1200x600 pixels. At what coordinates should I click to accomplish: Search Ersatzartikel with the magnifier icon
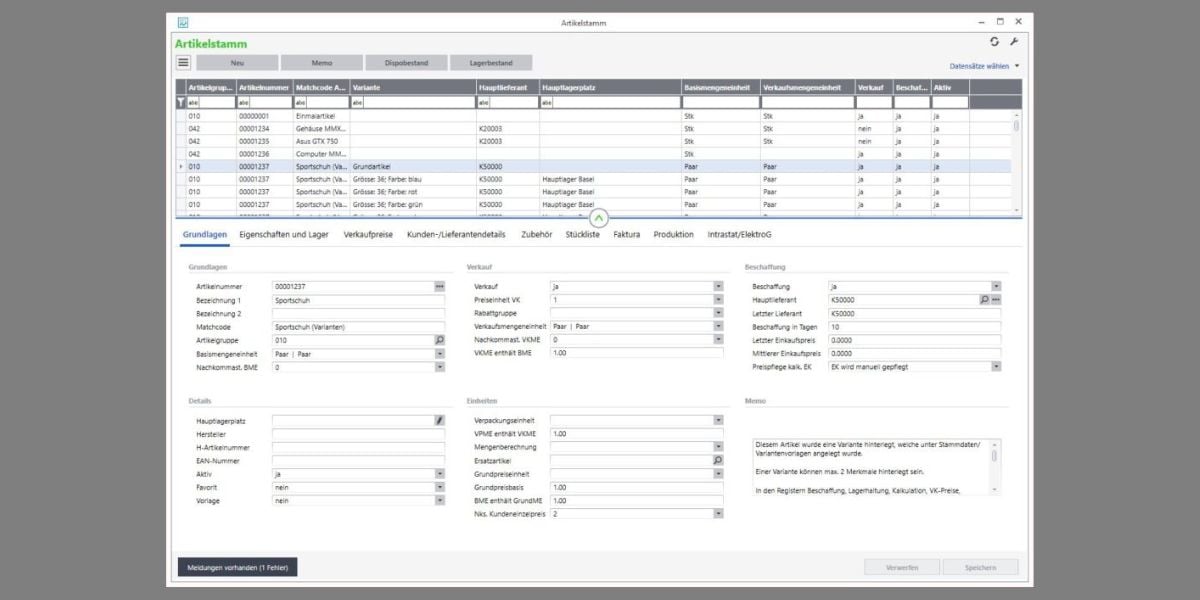(717, 460)
